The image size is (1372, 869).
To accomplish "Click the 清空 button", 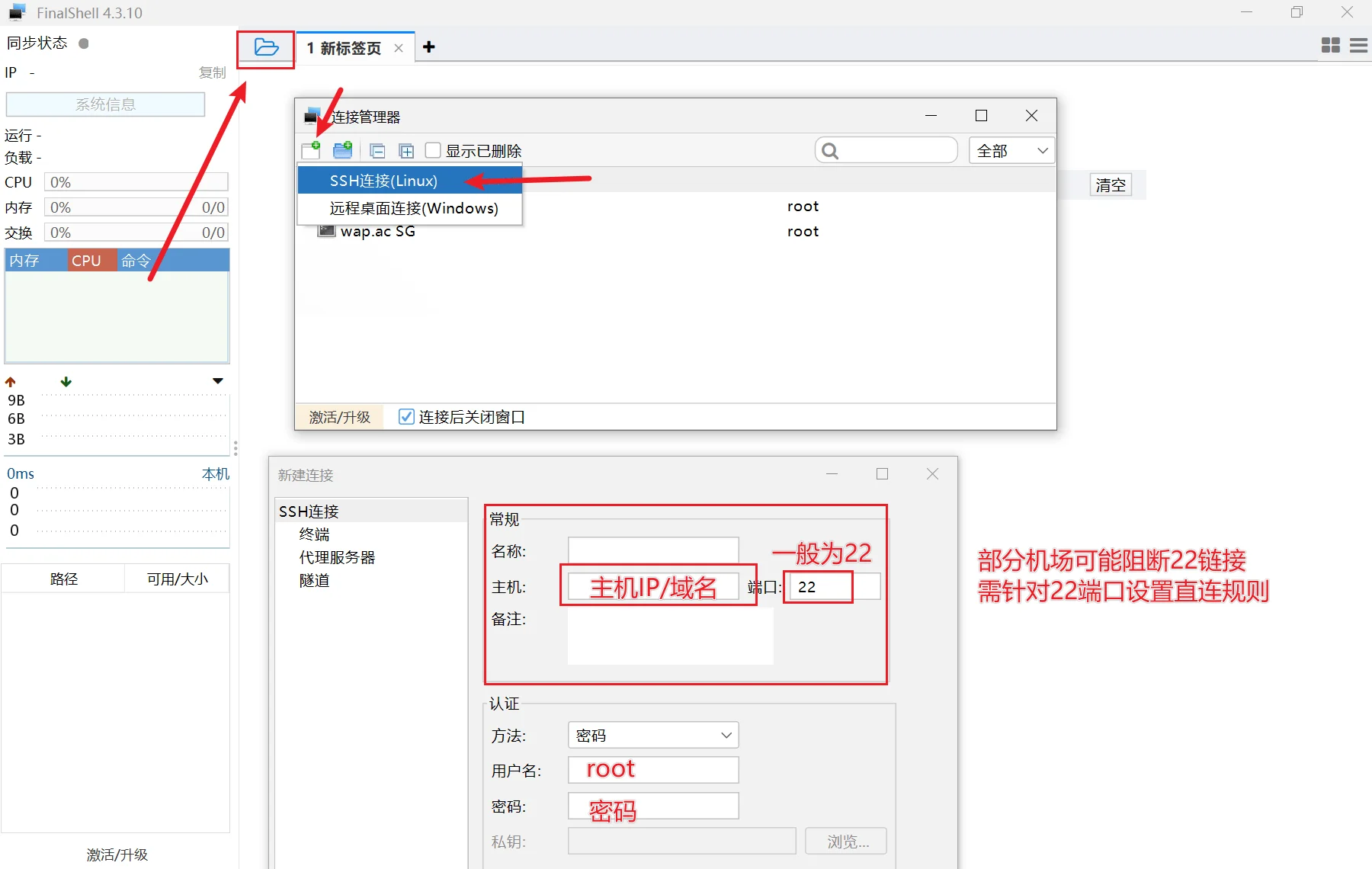I will click(1111, 184).
